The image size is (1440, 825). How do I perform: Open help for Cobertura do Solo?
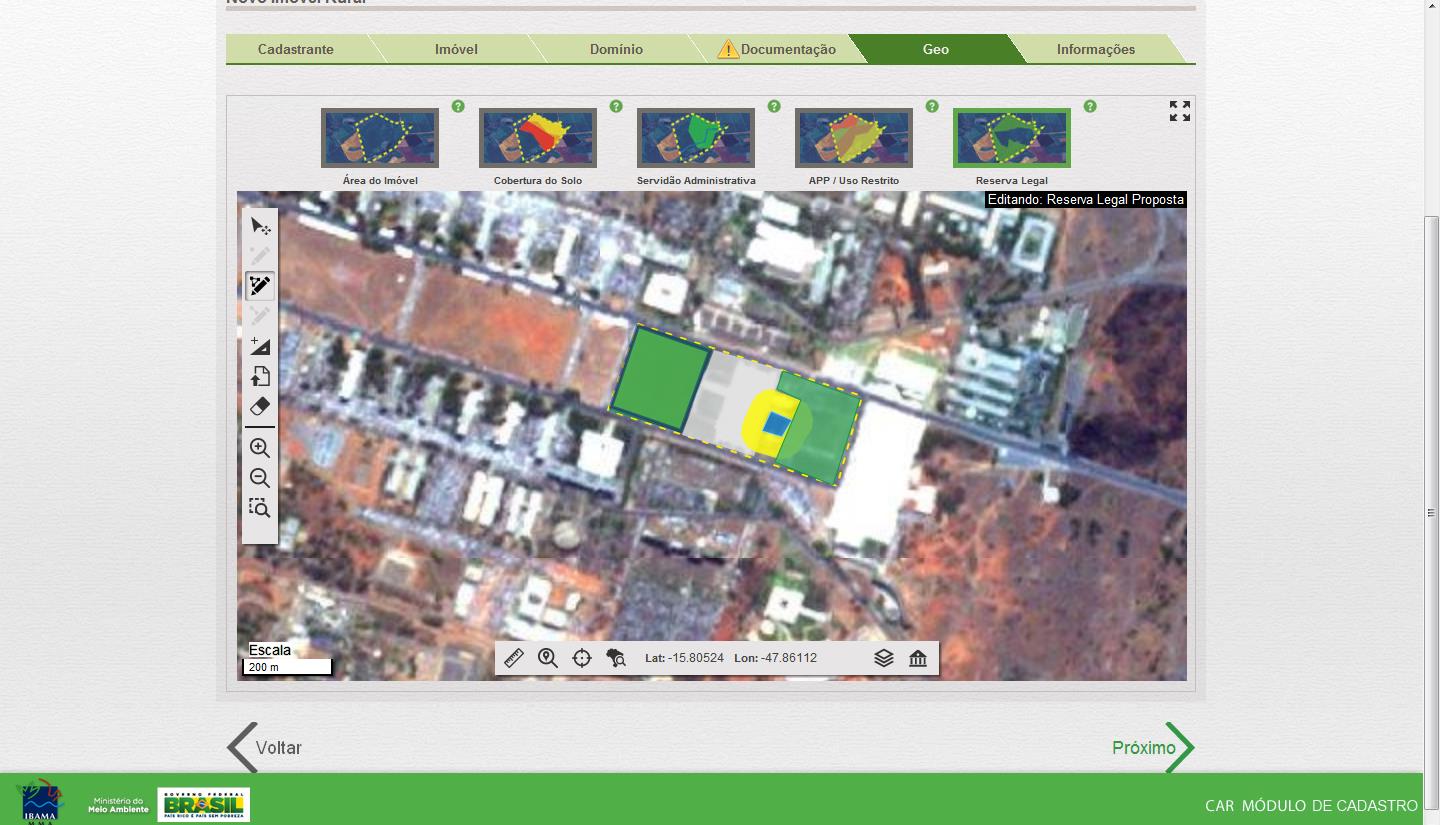[616, 106]
